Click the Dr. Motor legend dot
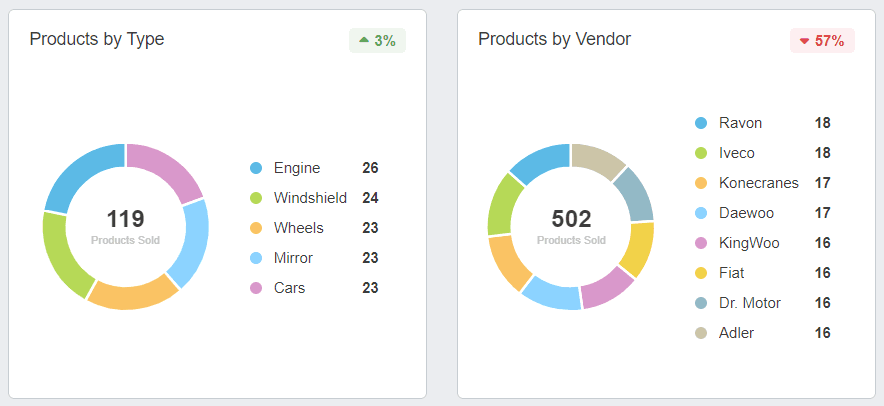The image size is (884, 406). pyautogui.click(x=701, y=303)
